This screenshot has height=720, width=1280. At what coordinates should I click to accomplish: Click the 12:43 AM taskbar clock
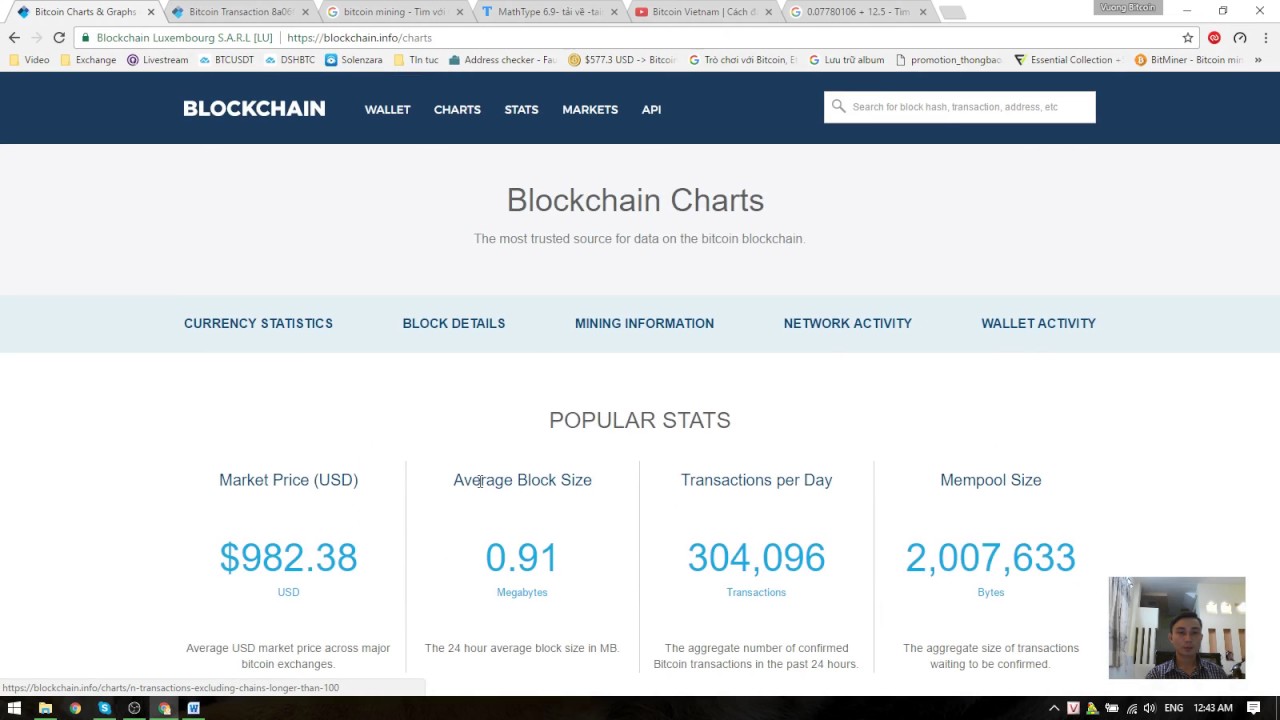tap(1213, 708)
